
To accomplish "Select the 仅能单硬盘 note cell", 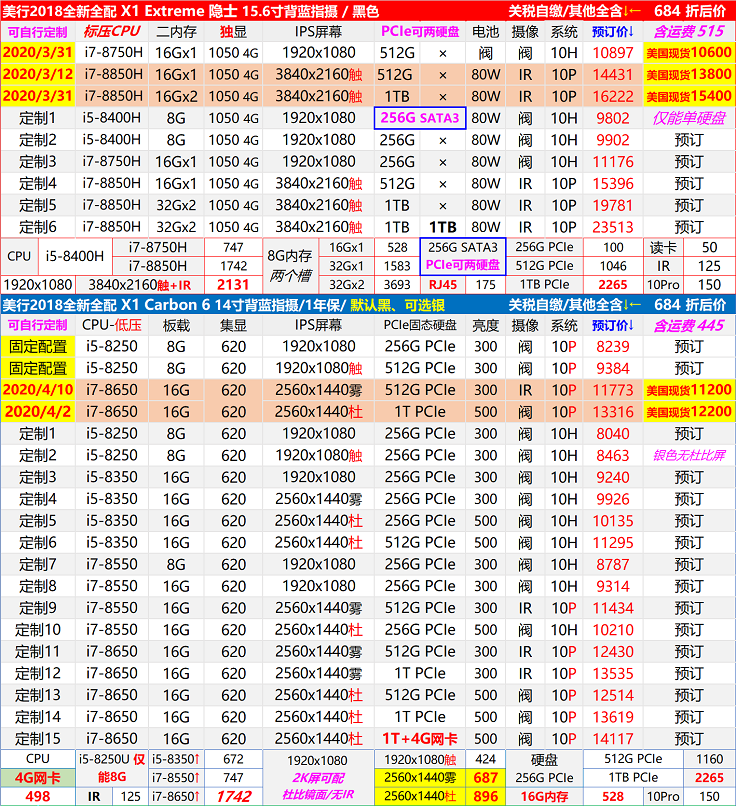I will coord(688,118).
